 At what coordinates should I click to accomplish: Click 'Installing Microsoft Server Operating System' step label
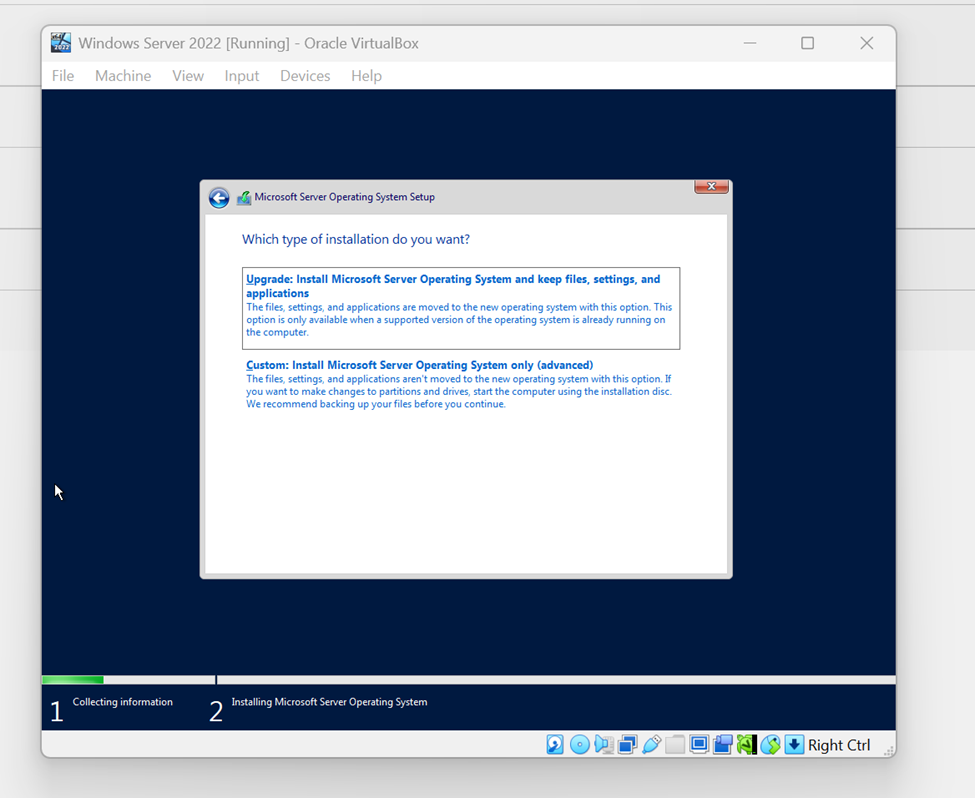pos(329,702)
